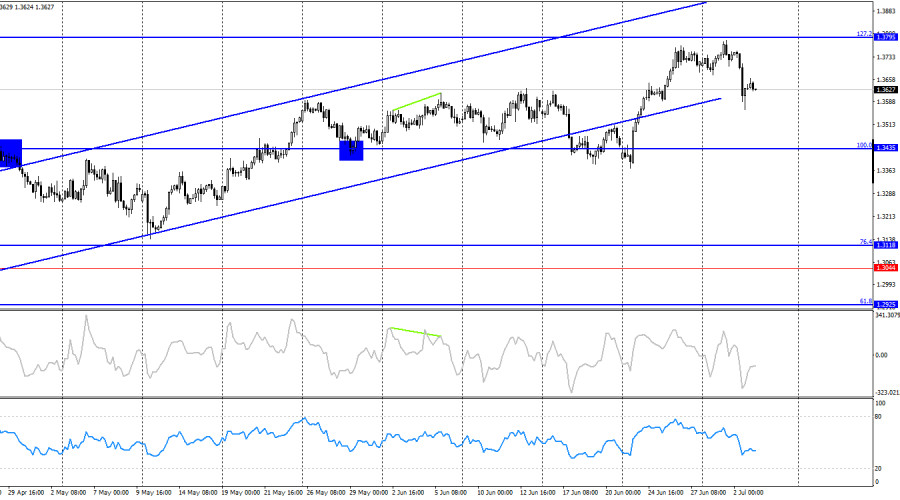900x500 pixels.
Task: Click the 21 May 16:00 date label
Action: [x=283, y=493]
